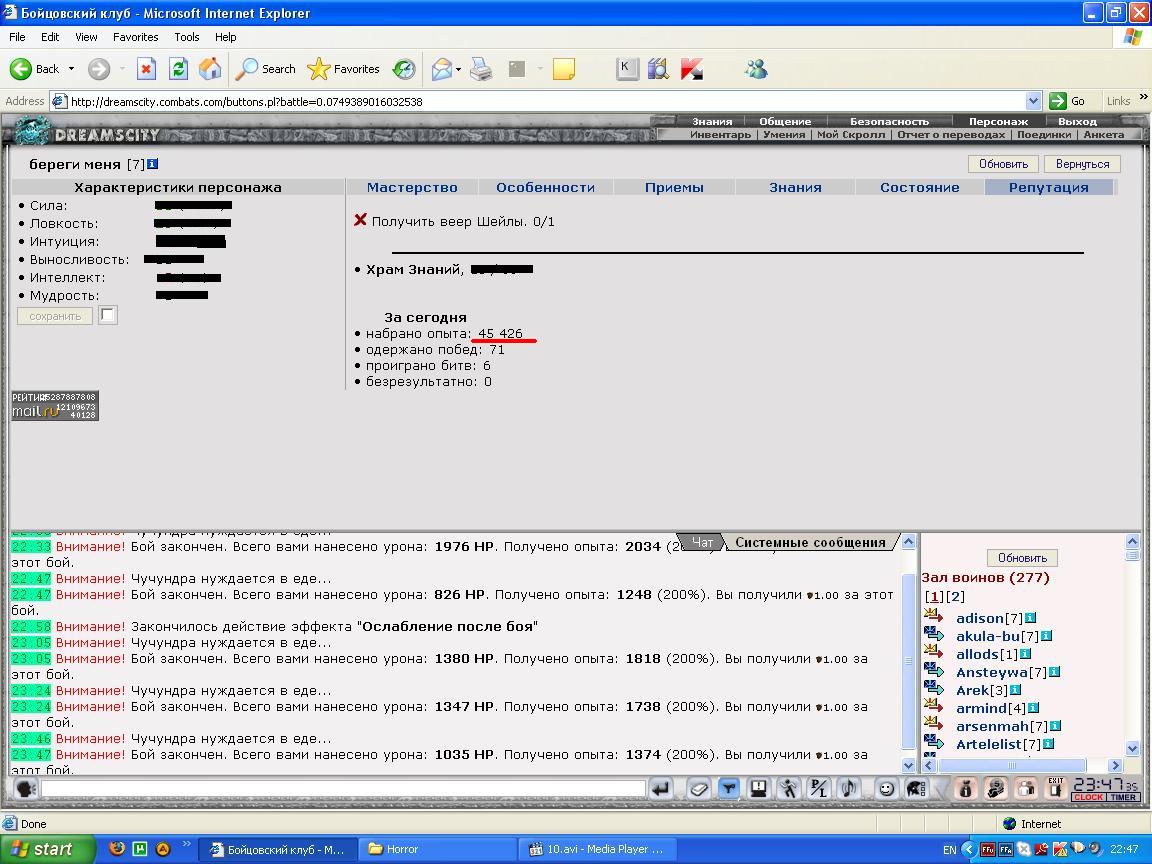Toggle the checkbox next to сохранить
Image resolution: width=1152 pixels, height=864 pixels.
click(x=107, y=315)
